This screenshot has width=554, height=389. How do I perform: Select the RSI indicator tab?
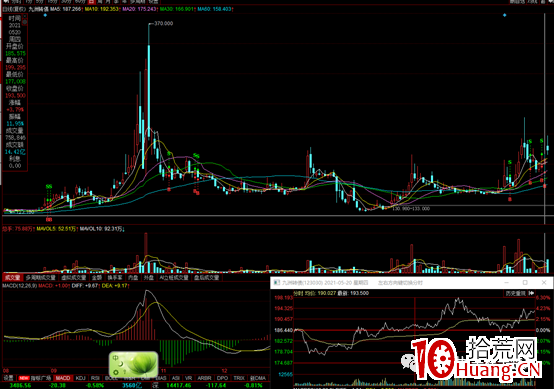click(x=95, y=378)
